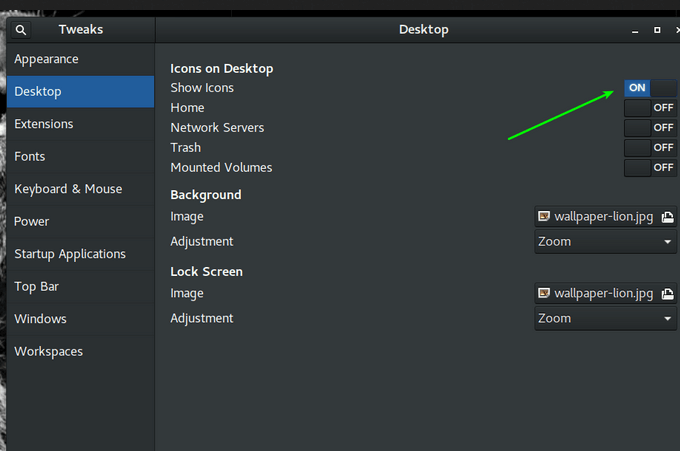Enable Home icon on desktop
The width and height of the screenshot is (680, 451).
click(650, 108)
